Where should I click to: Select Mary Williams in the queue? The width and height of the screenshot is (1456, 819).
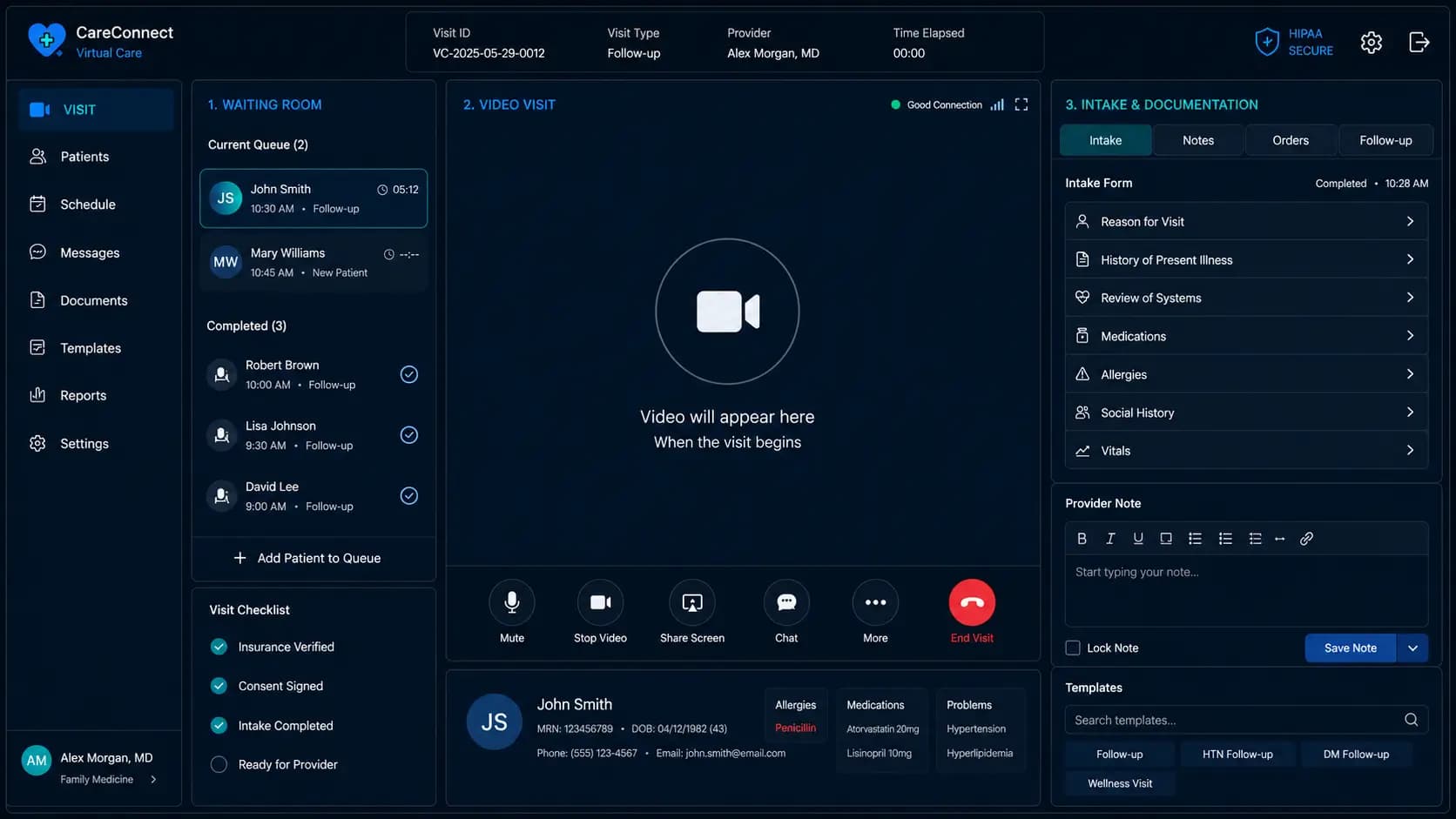pyautogui.click(x=313, y=262)
